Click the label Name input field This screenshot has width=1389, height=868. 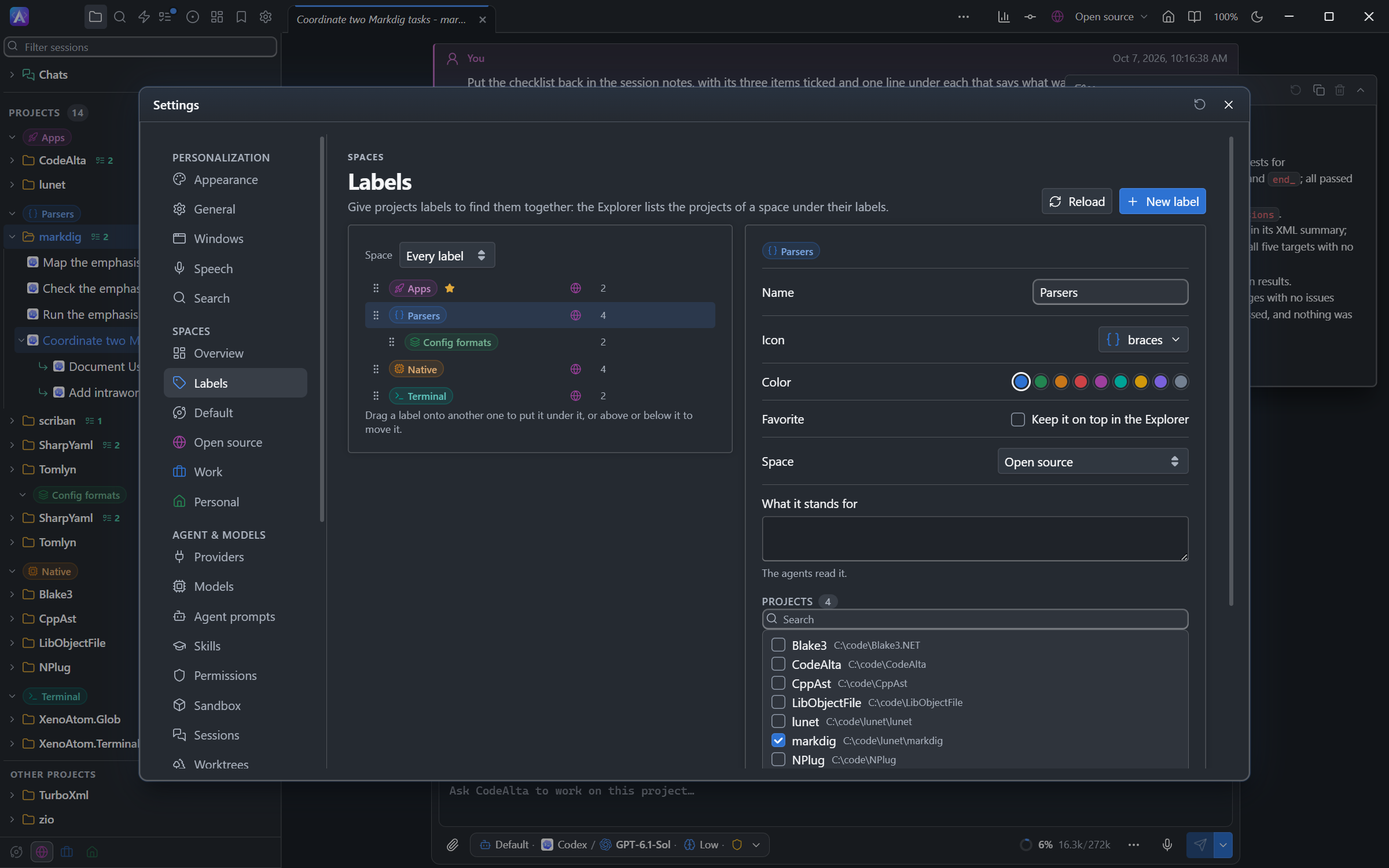pyautogui.click(x=1110, y=292)
